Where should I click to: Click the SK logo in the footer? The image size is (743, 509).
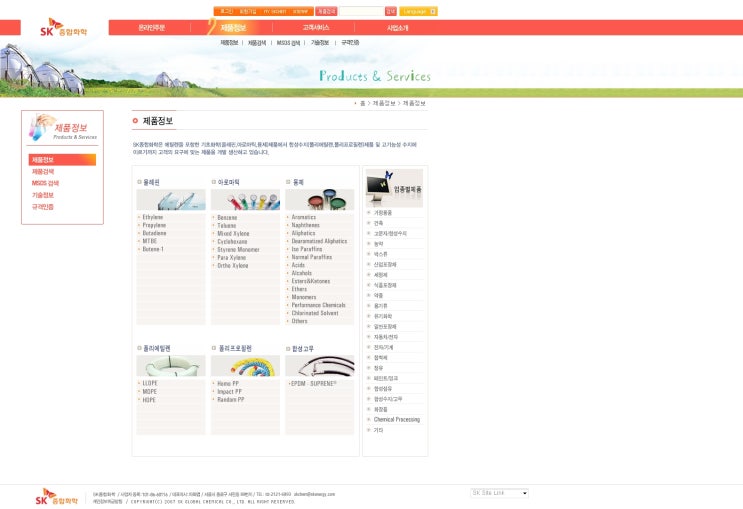coord(56,496)
